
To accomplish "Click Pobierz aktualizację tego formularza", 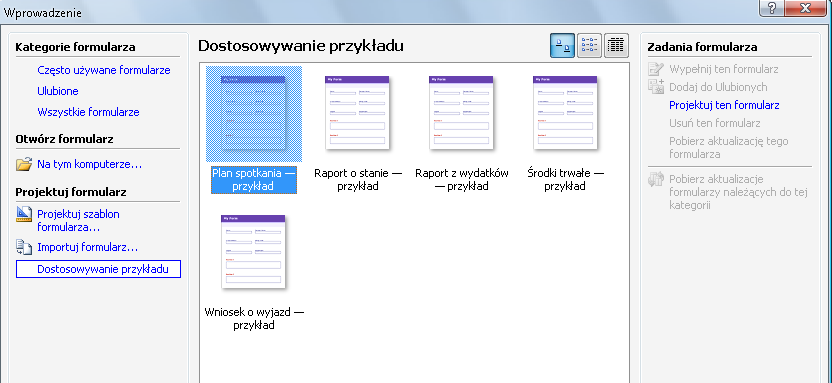I will [x=729, y=148].
